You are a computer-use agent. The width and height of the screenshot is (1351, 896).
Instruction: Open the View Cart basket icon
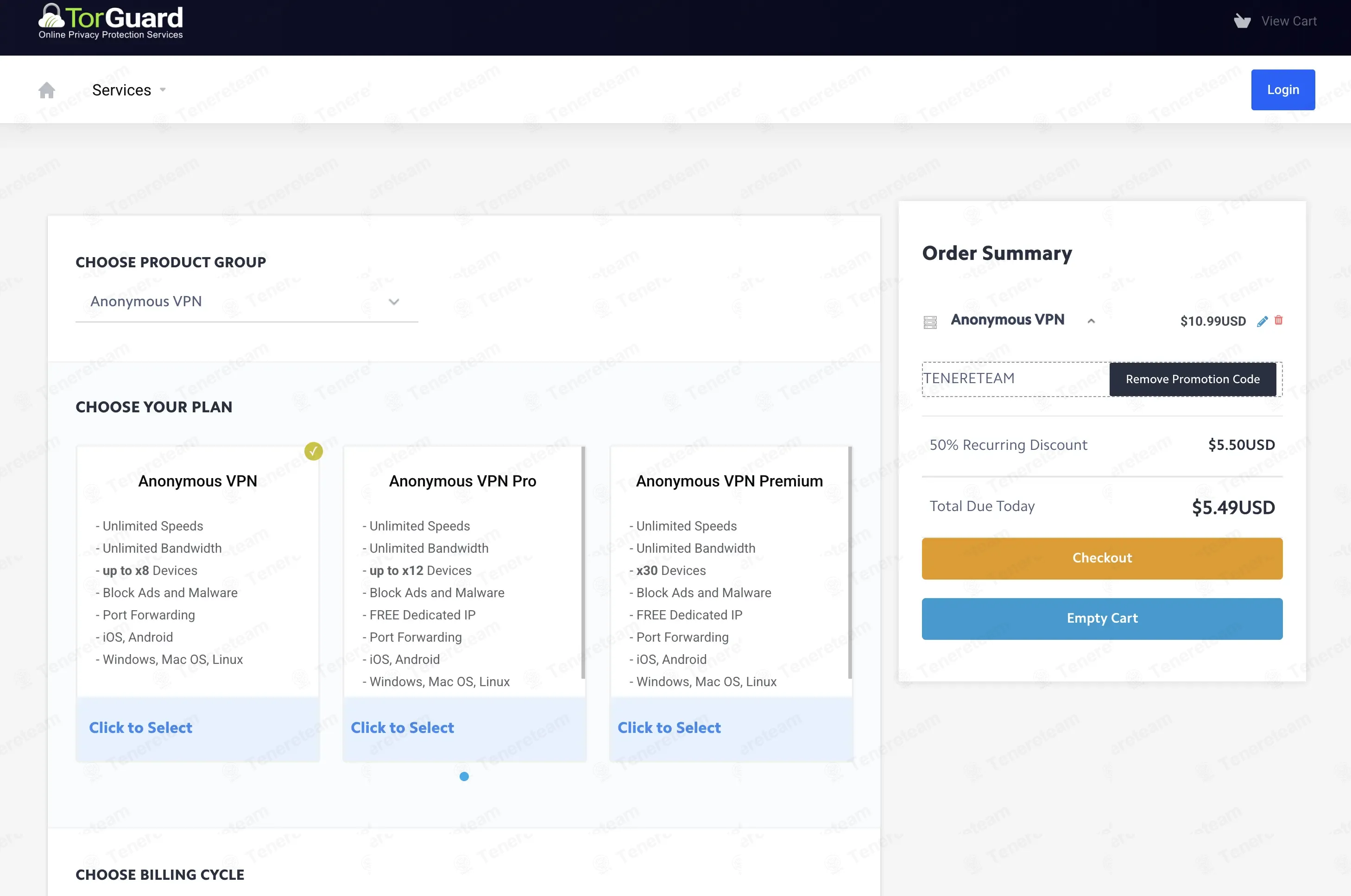tap(1242, 21)
